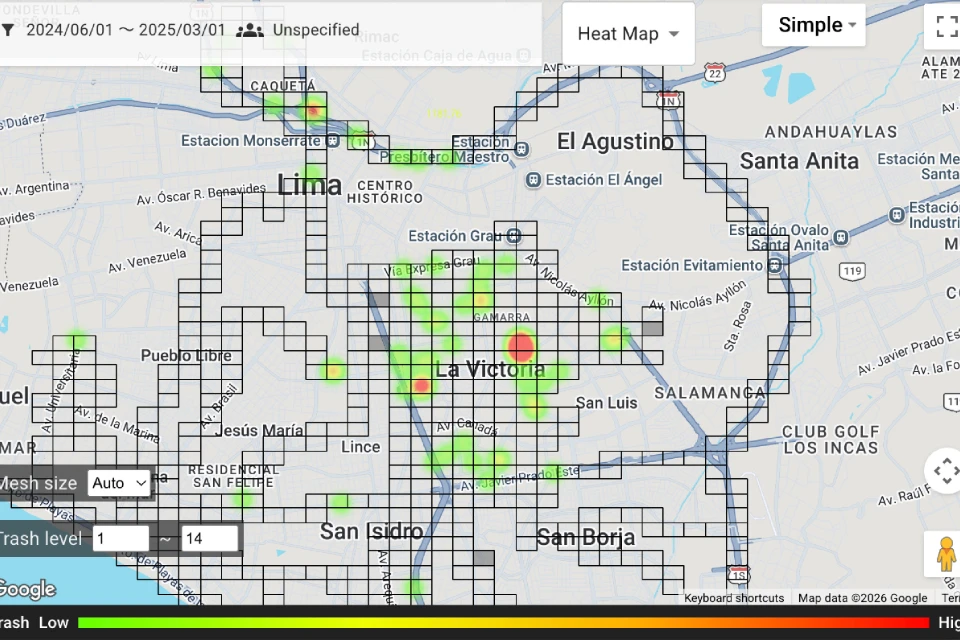This screenshot has height=640, width=960.
Task: Open the Keyboard shortcuts link
Action: tap(733, 598)
